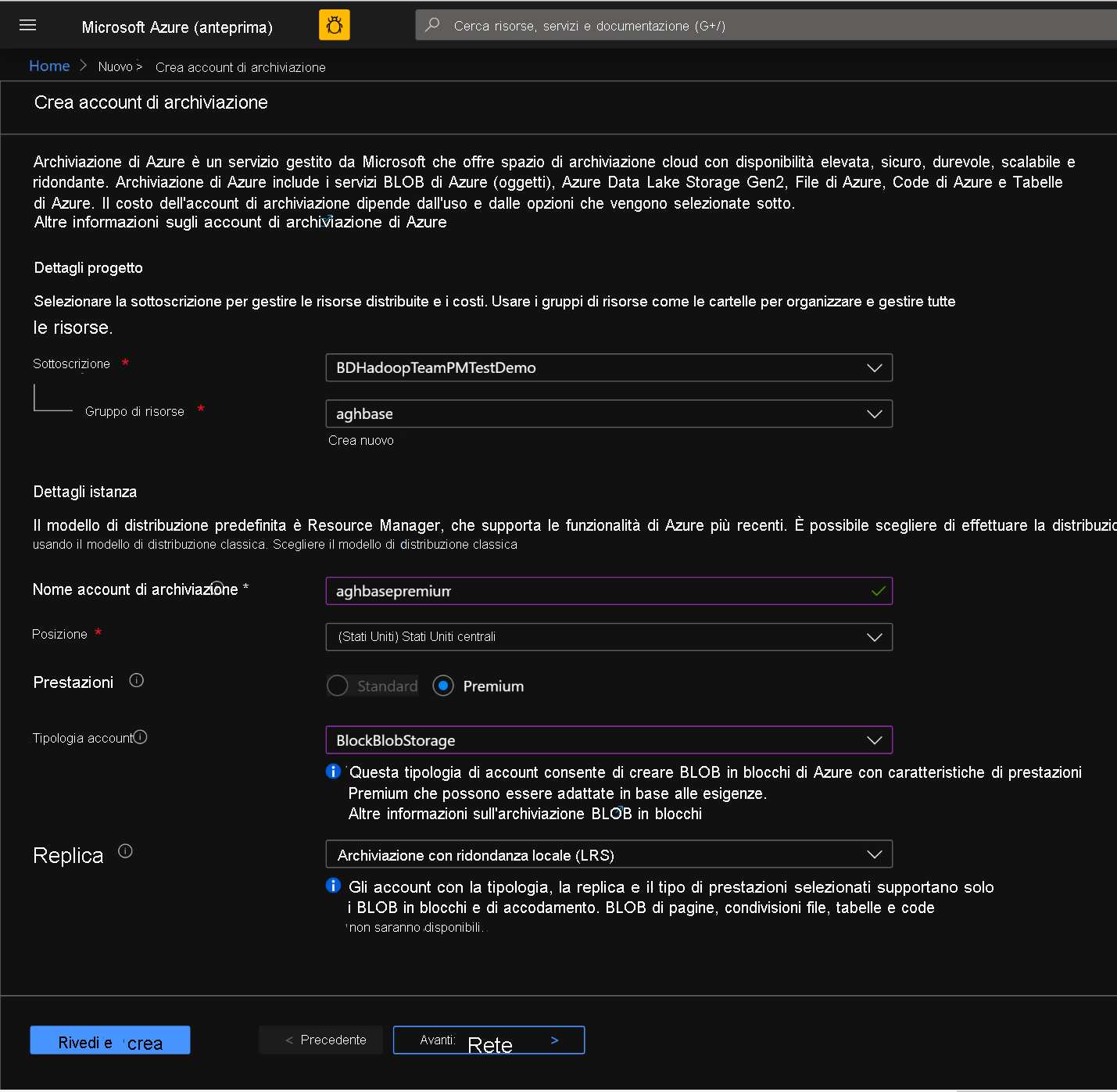
Task: Click info icon beside BlockBlobStorage description
Action: click(333, 772)
